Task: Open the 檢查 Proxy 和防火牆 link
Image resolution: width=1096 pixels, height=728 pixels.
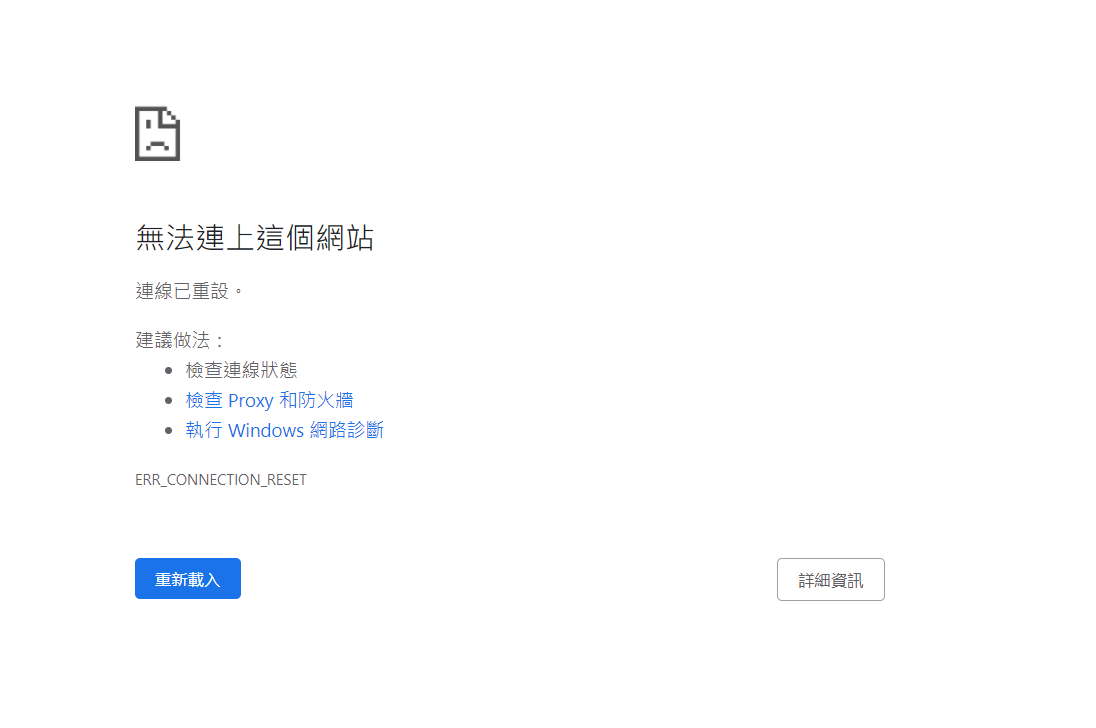Action: point(269,400)
